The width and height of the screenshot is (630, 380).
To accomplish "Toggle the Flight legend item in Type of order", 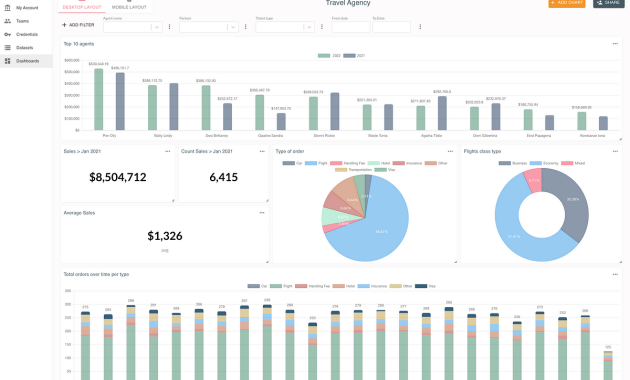I will [x=316, y=163].
